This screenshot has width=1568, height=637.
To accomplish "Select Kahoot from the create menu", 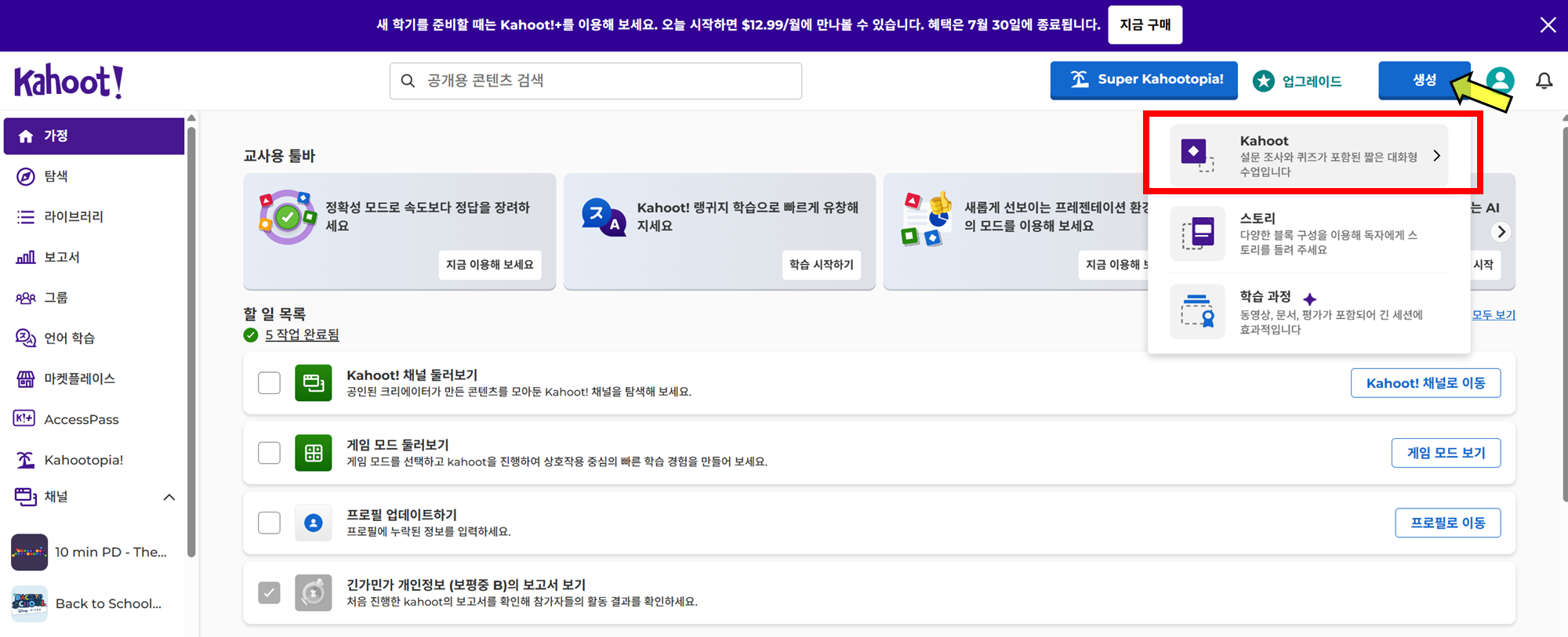I will [1308, 155].
